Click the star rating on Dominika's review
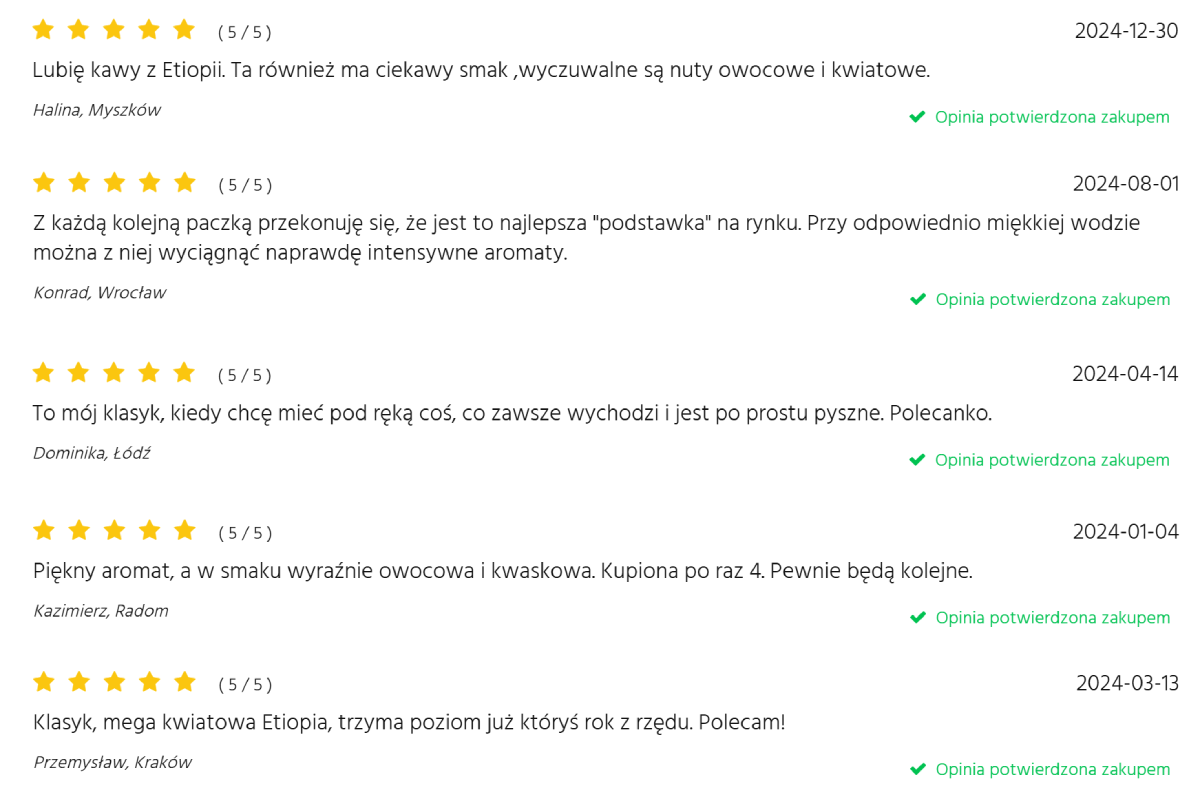Image resolution: width=1200 pixels, height=797 pixels. pos(113,373)
